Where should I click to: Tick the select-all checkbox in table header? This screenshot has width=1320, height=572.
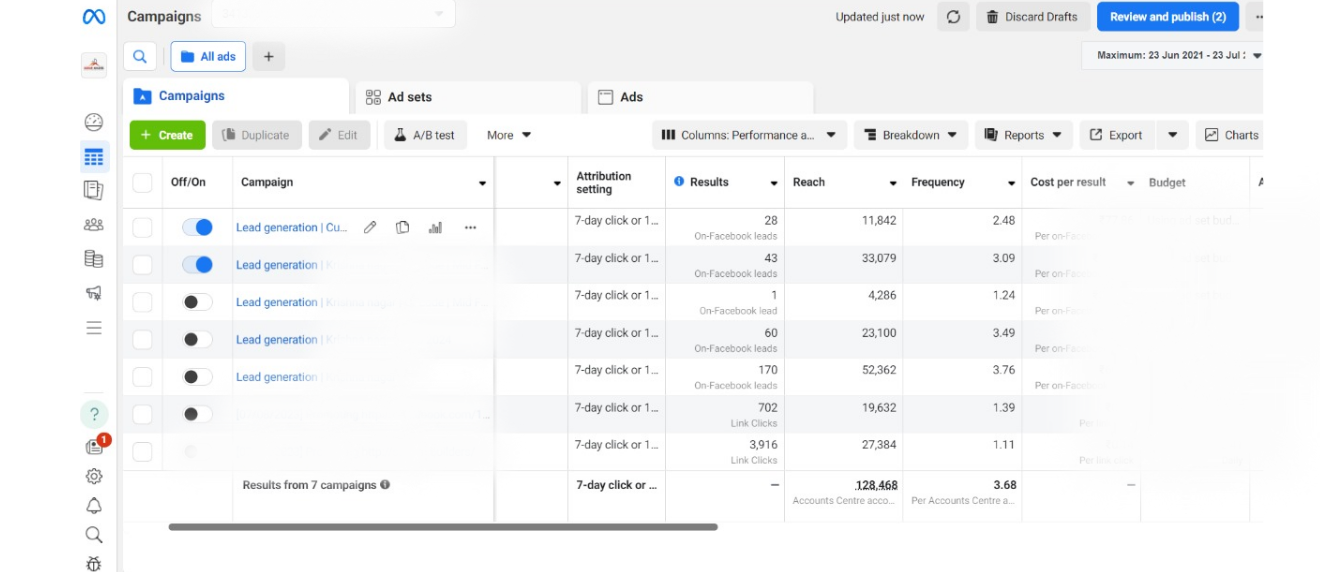coord(143,183)
